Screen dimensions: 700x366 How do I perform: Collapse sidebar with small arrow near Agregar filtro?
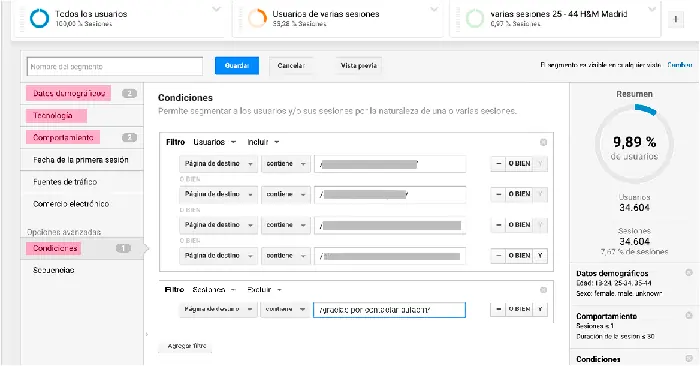click(146, 334)
